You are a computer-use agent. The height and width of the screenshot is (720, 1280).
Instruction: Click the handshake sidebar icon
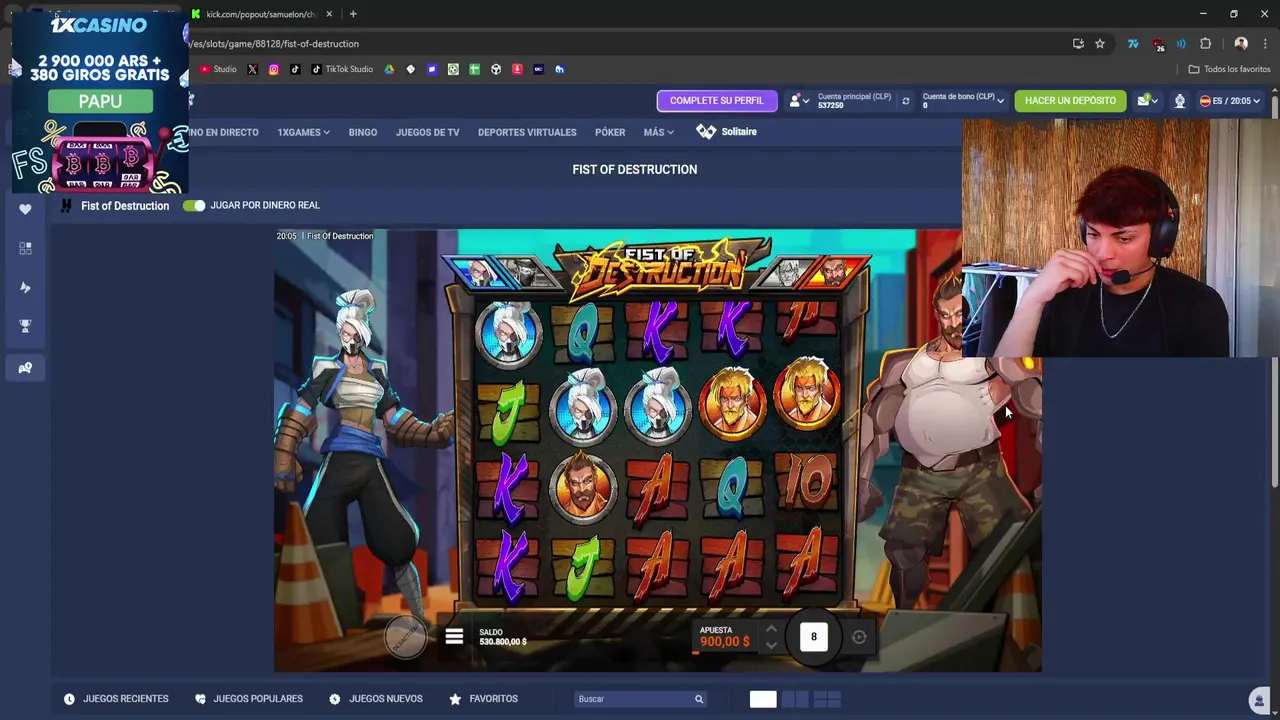click(25, 368)
